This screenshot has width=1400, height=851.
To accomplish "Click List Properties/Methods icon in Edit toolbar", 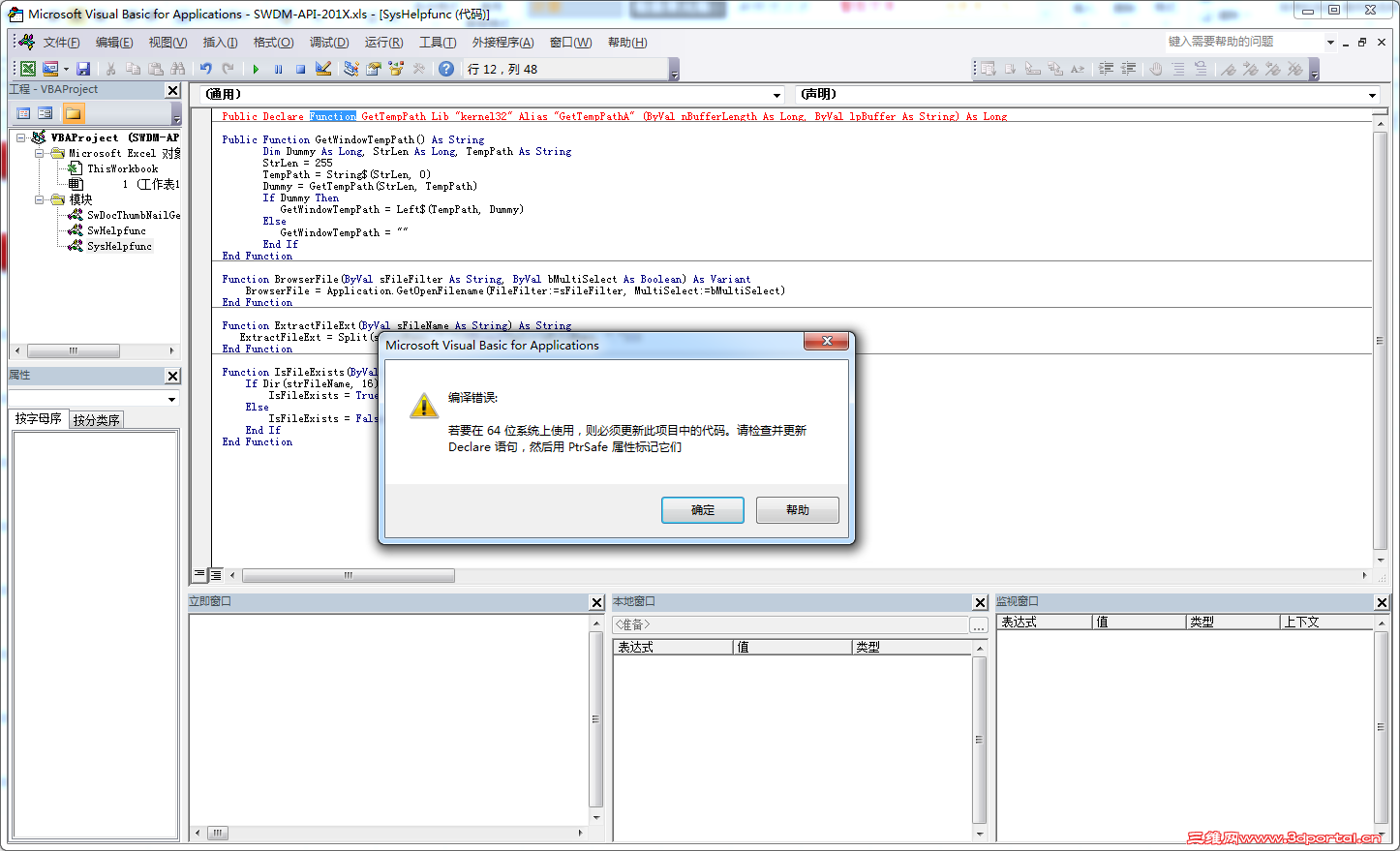I will point(988,69).
